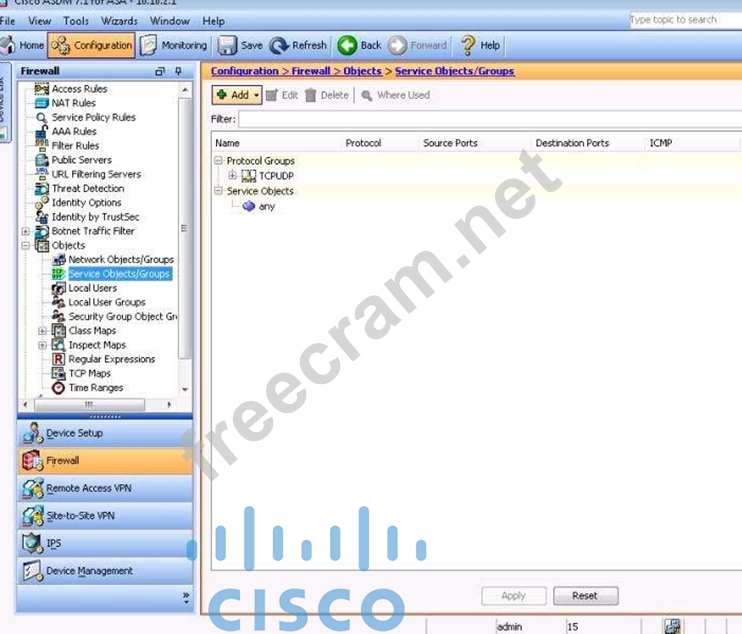Expand the Class Maps node
The image size is (742, 634).
[43, 331]
